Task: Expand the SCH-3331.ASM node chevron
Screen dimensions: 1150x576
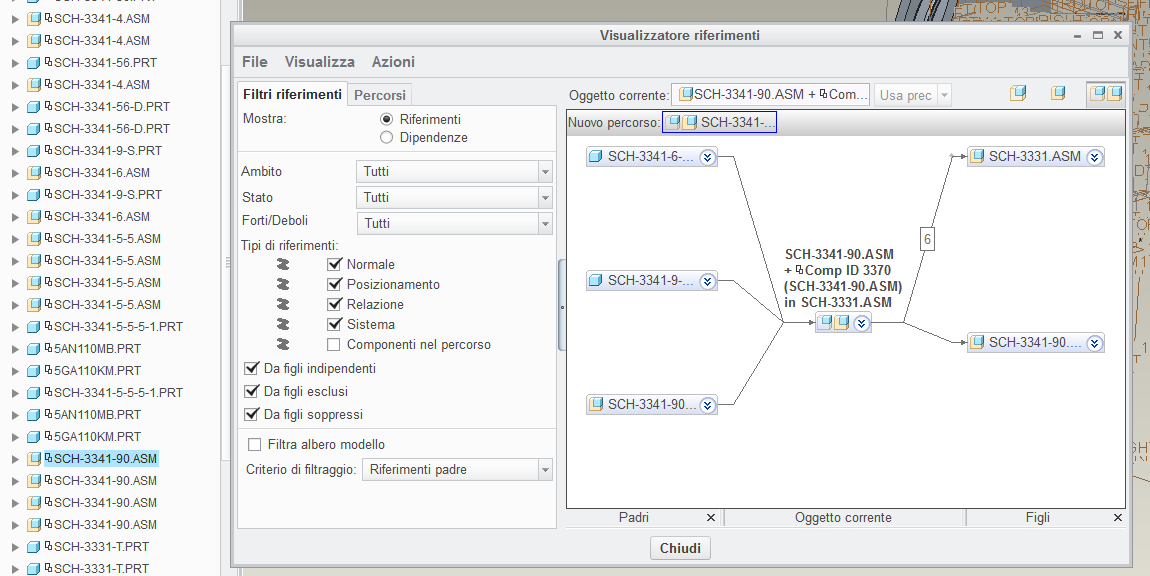Action: 1094,156
